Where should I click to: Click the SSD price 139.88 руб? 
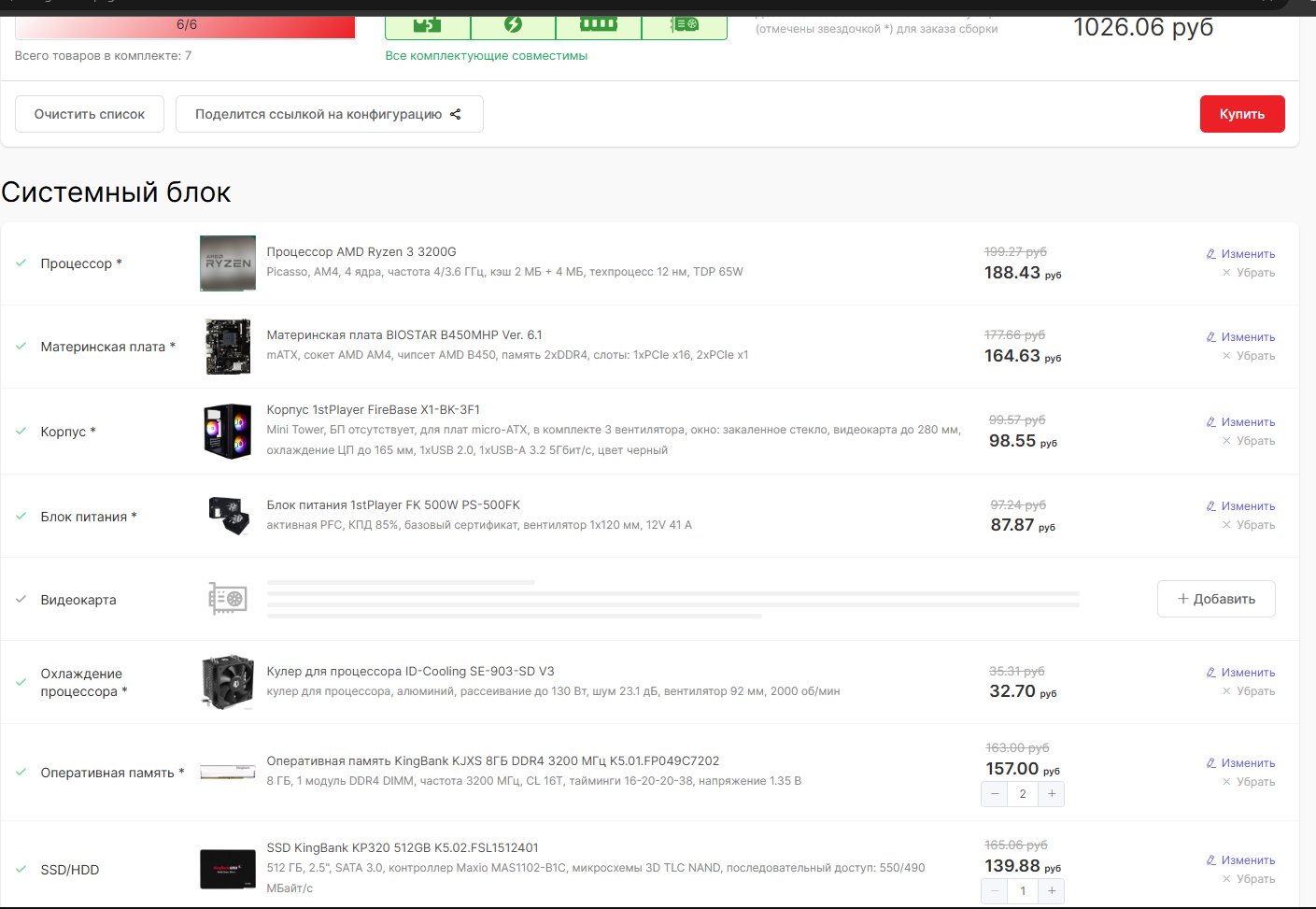point(1023,866)
